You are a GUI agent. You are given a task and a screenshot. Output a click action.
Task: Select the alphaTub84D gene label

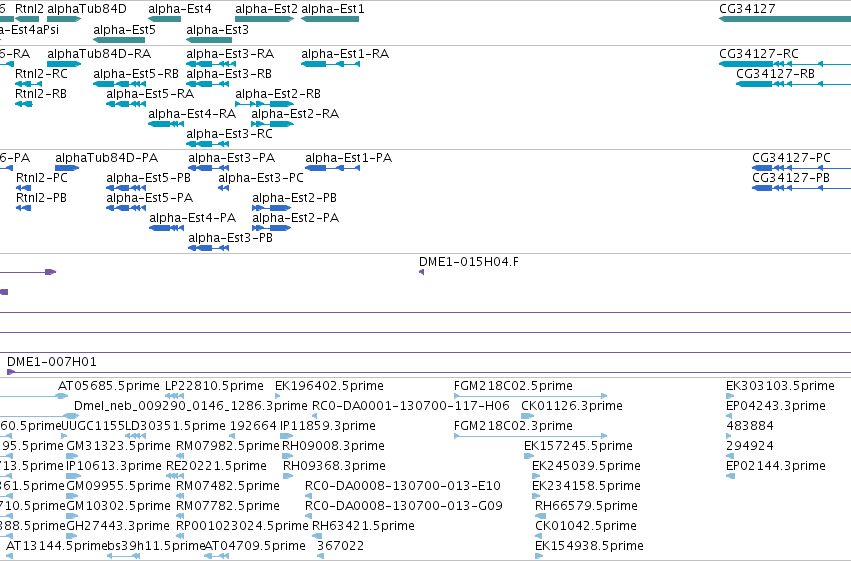(87, 9)
